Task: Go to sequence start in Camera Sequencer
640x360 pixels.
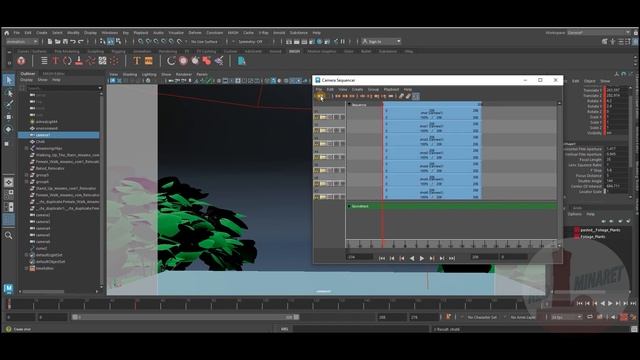Action: pyautogui.click(x=382, y=258)
